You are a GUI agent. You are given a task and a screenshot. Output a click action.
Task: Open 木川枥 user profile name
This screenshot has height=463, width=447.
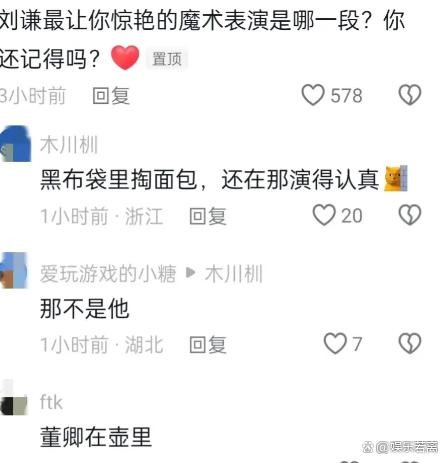pyautogui.click(x=69, y=145)
